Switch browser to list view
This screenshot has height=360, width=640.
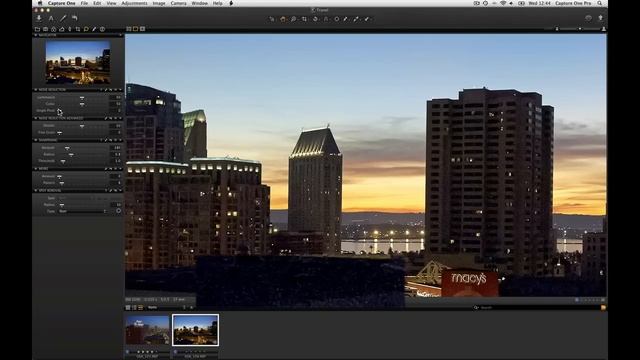134,307
